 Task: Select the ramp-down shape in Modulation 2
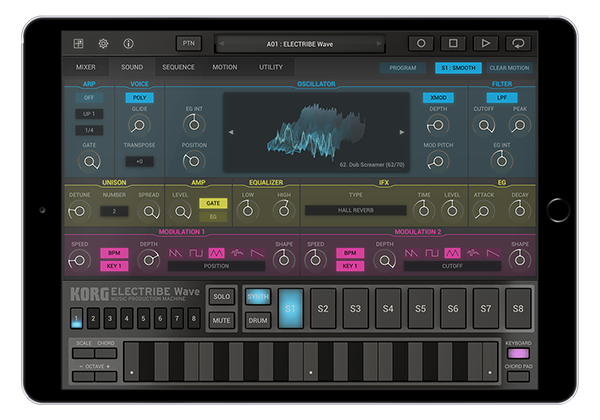pos(493,253)
